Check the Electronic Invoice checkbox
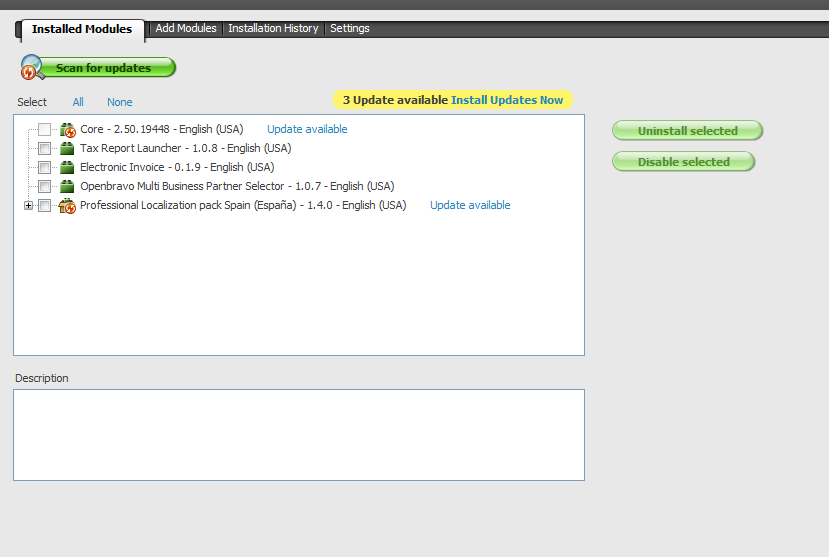 click(44, 168)
